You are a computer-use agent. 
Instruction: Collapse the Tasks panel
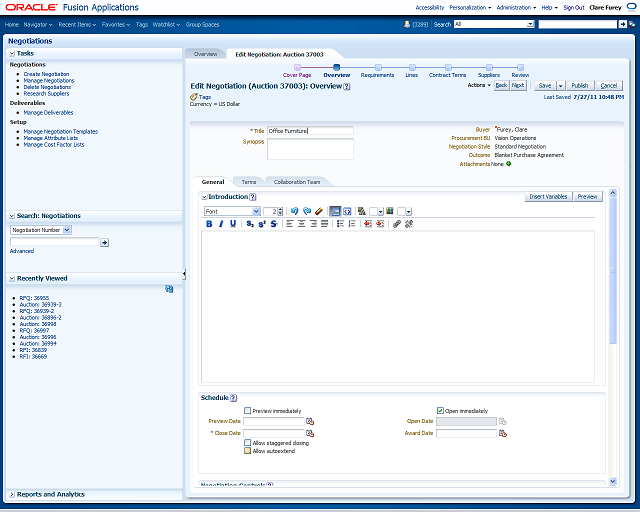(12, 53)
